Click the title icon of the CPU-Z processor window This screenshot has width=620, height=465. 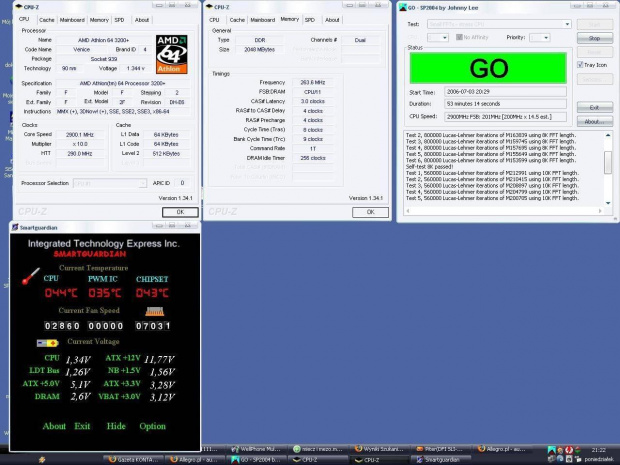pyautogui.click(x=18, y=7)
